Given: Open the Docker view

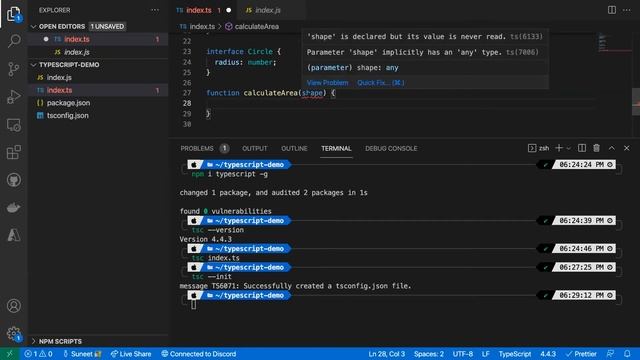Looking at the screenshot, I should pyautogui.click(x=14, y=208).
